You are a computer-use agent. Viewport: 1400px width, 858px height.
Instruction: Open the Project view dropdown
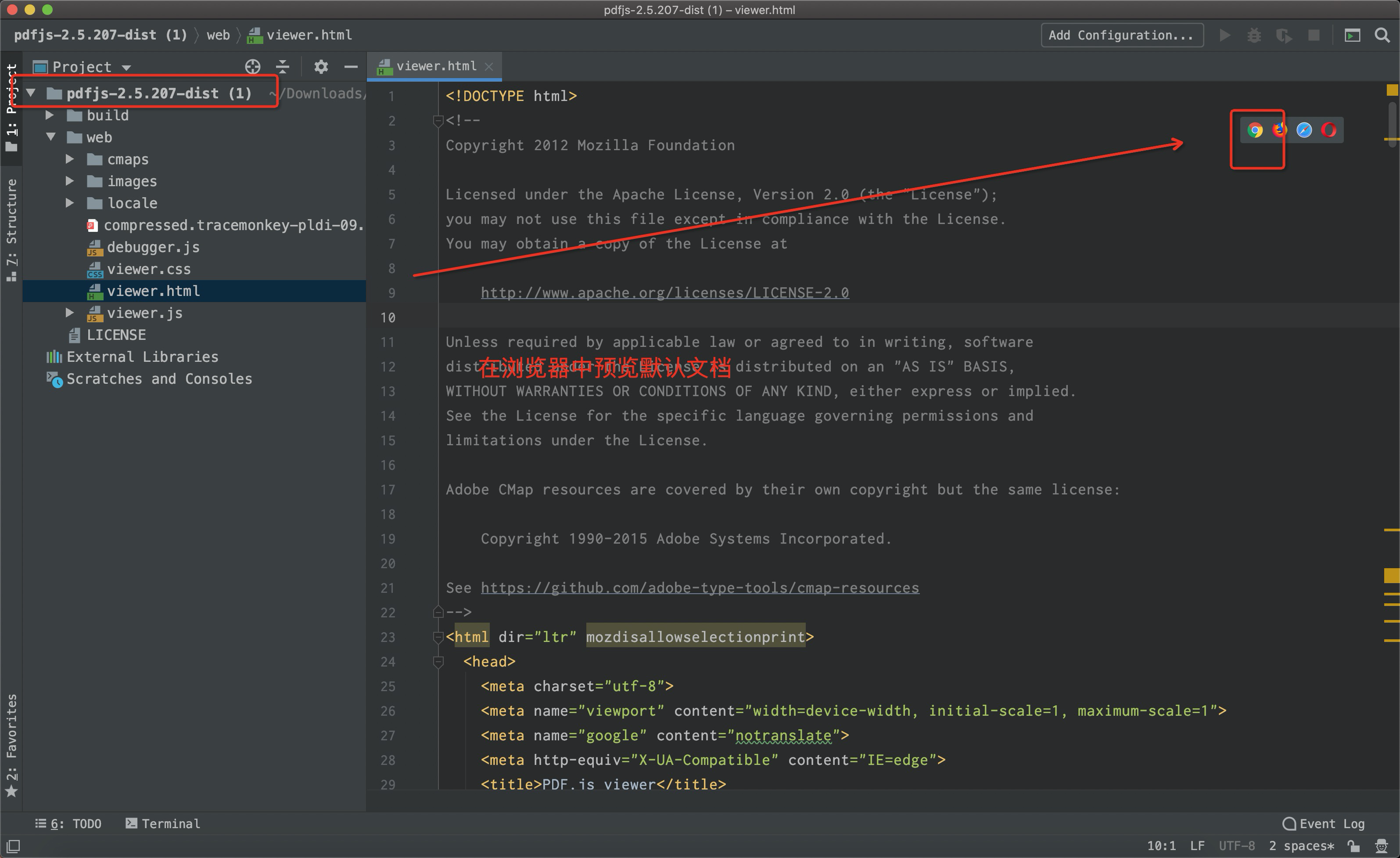[126, 67]
